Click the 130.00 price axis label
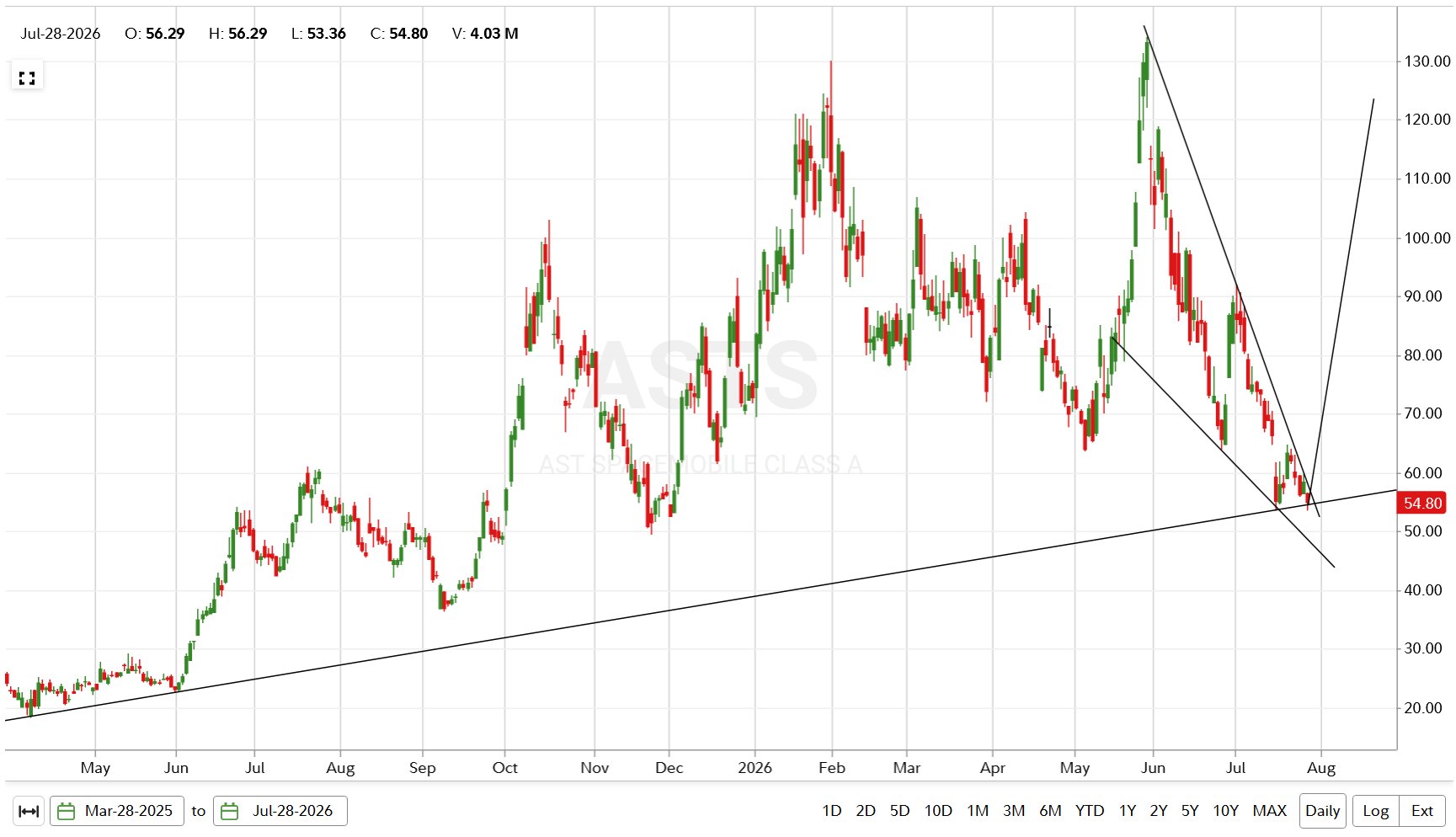Image resolution: width=1456 pixels, height=837 pixels. tap(1427, 61)
